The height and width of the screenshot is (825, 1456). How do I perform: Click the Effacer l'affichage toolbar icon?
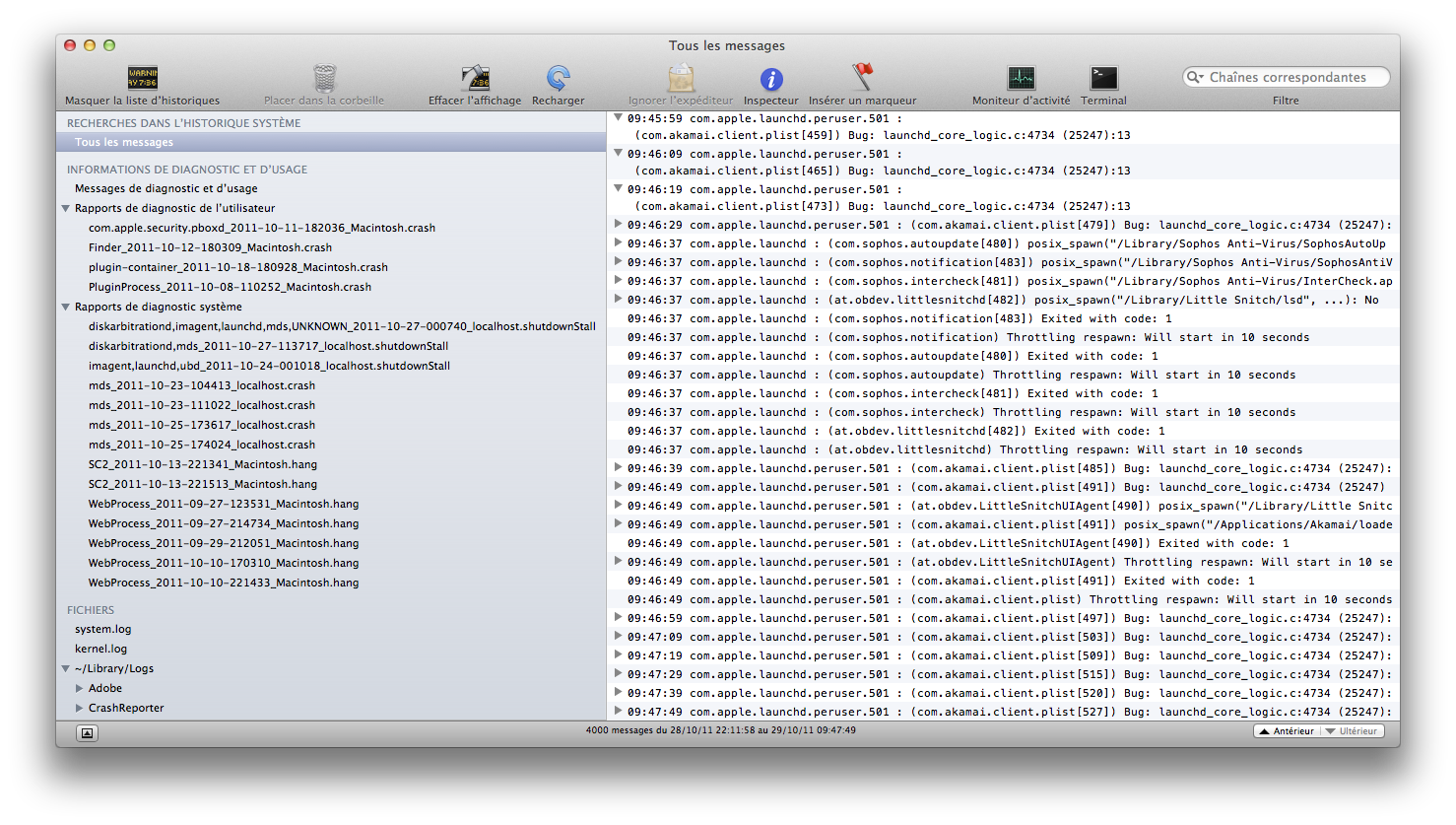click(475, 78)
